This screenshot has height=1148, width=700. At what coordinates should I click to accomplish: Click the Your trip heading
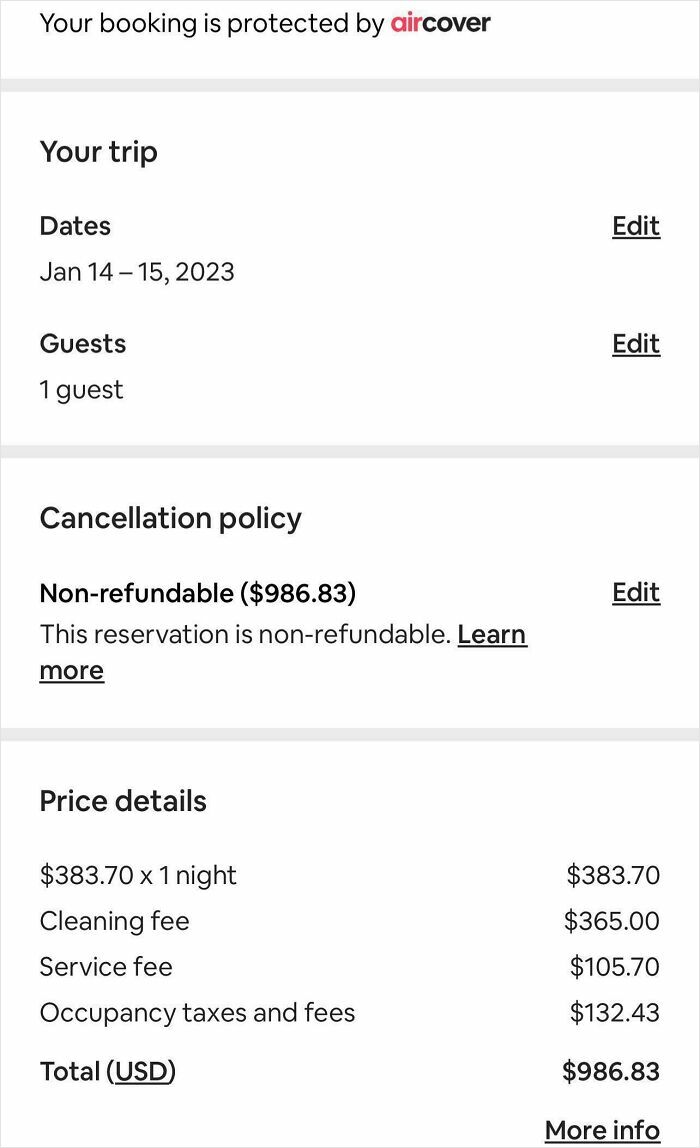click(98, 152)
